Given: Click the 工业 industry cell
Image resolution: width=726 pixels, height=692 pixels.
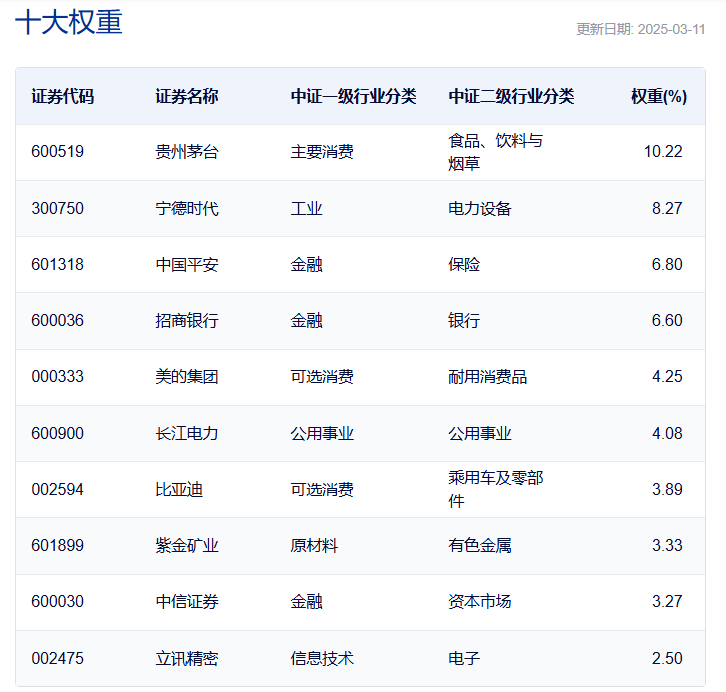Looking at the screenshot, I should point(306,208).
